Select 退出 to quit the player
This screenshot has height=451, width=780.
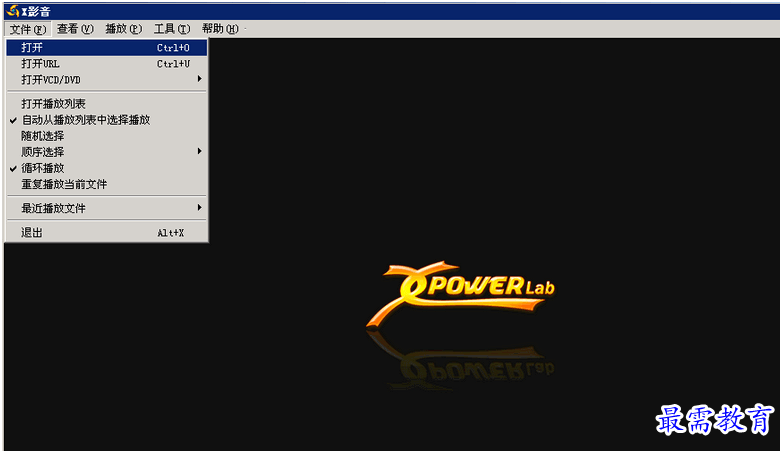(x=106, y=233)
